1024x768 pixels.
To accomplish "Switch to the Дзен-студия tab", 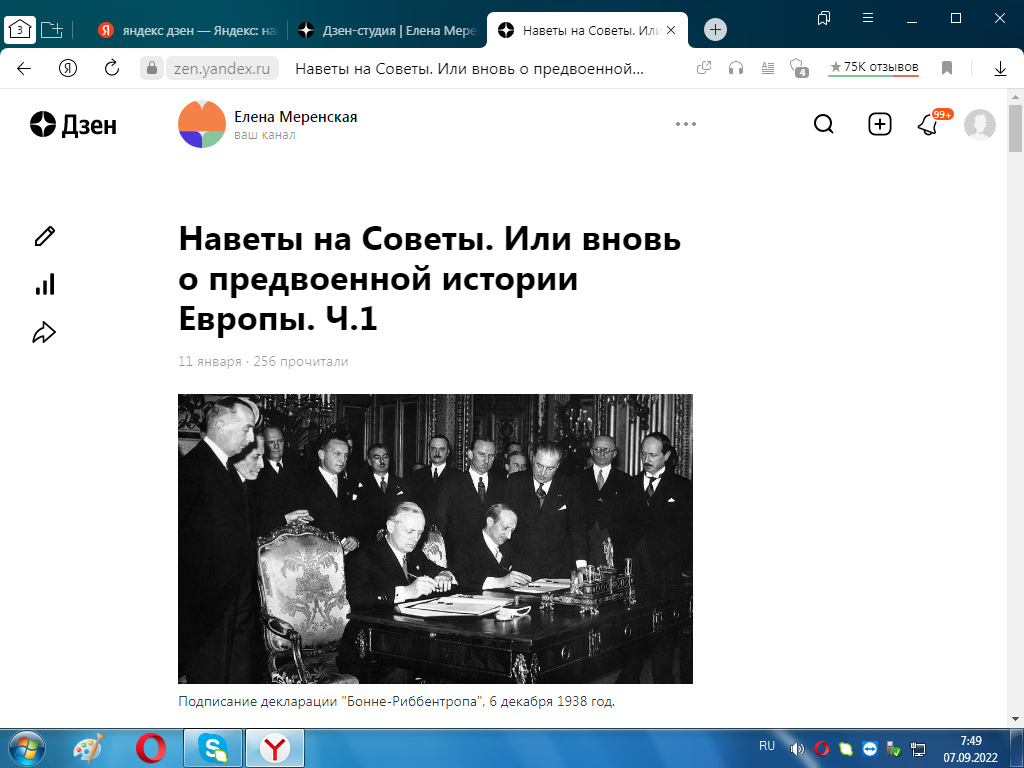I will click(x=390, y=30).
